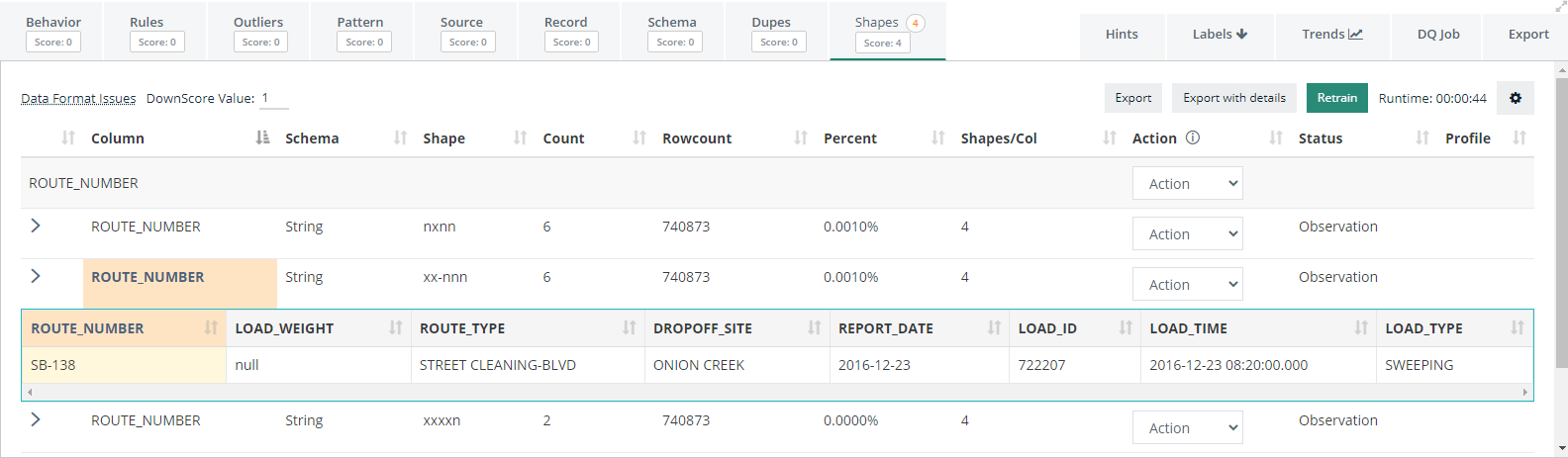1568x458 pixels.
Task: Open Action dropdown in ROUTE_NUMBER group row
Action: coord(1188,183)
